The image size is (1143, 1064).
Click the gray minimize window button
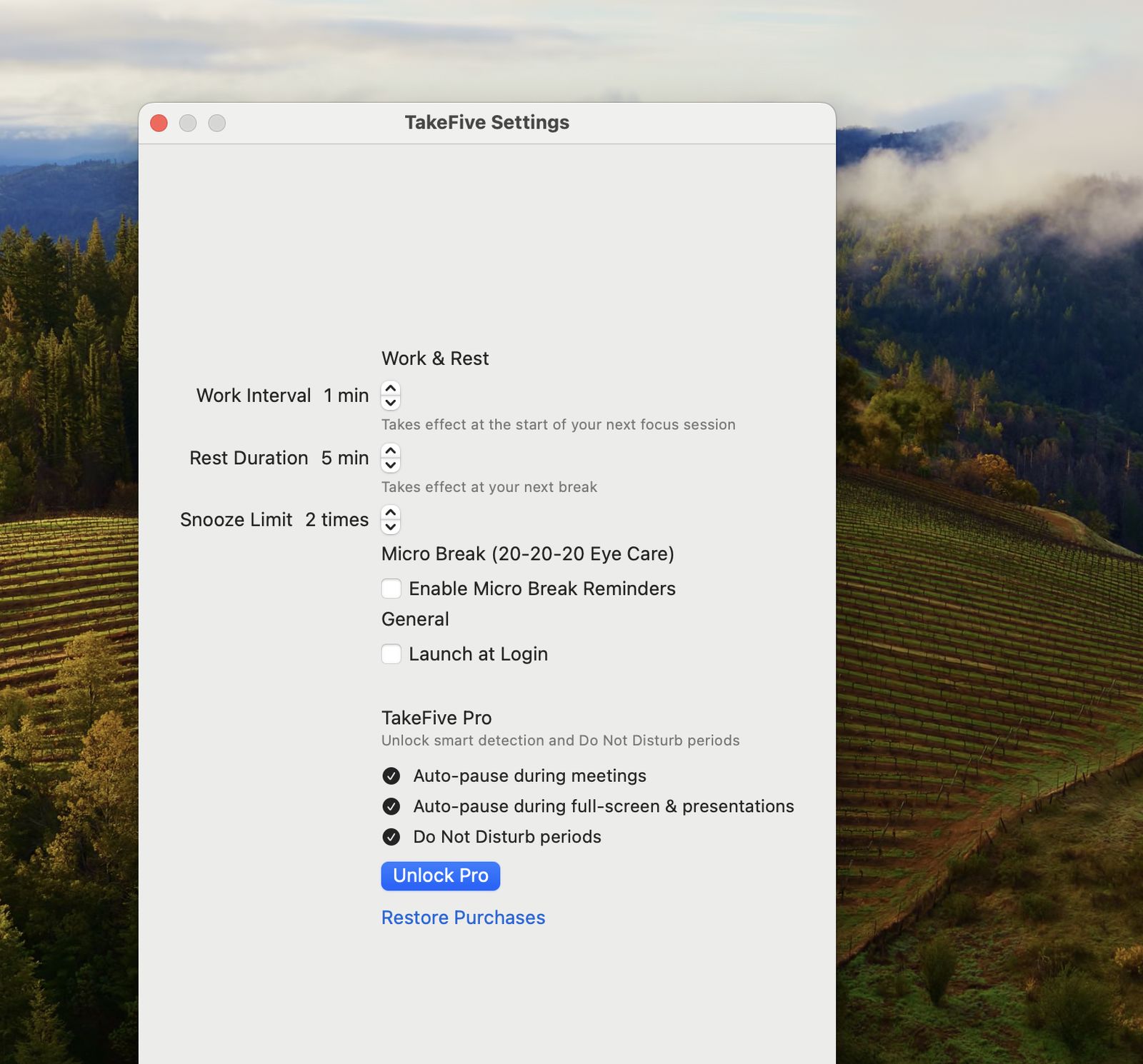coord(188,124)
